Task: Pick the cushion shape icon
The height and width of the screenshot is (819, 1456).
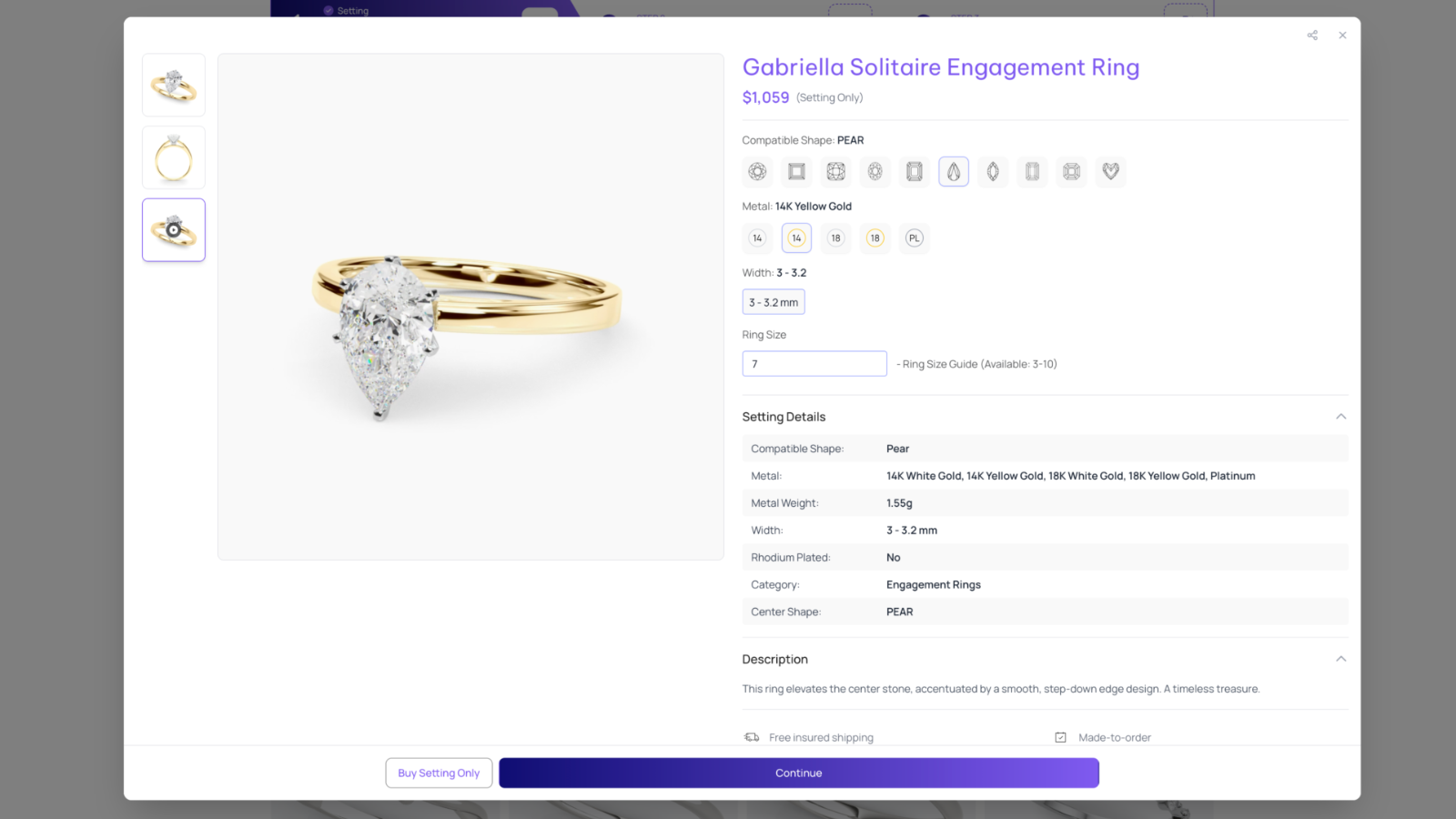Action: click(x=835, y=171)
